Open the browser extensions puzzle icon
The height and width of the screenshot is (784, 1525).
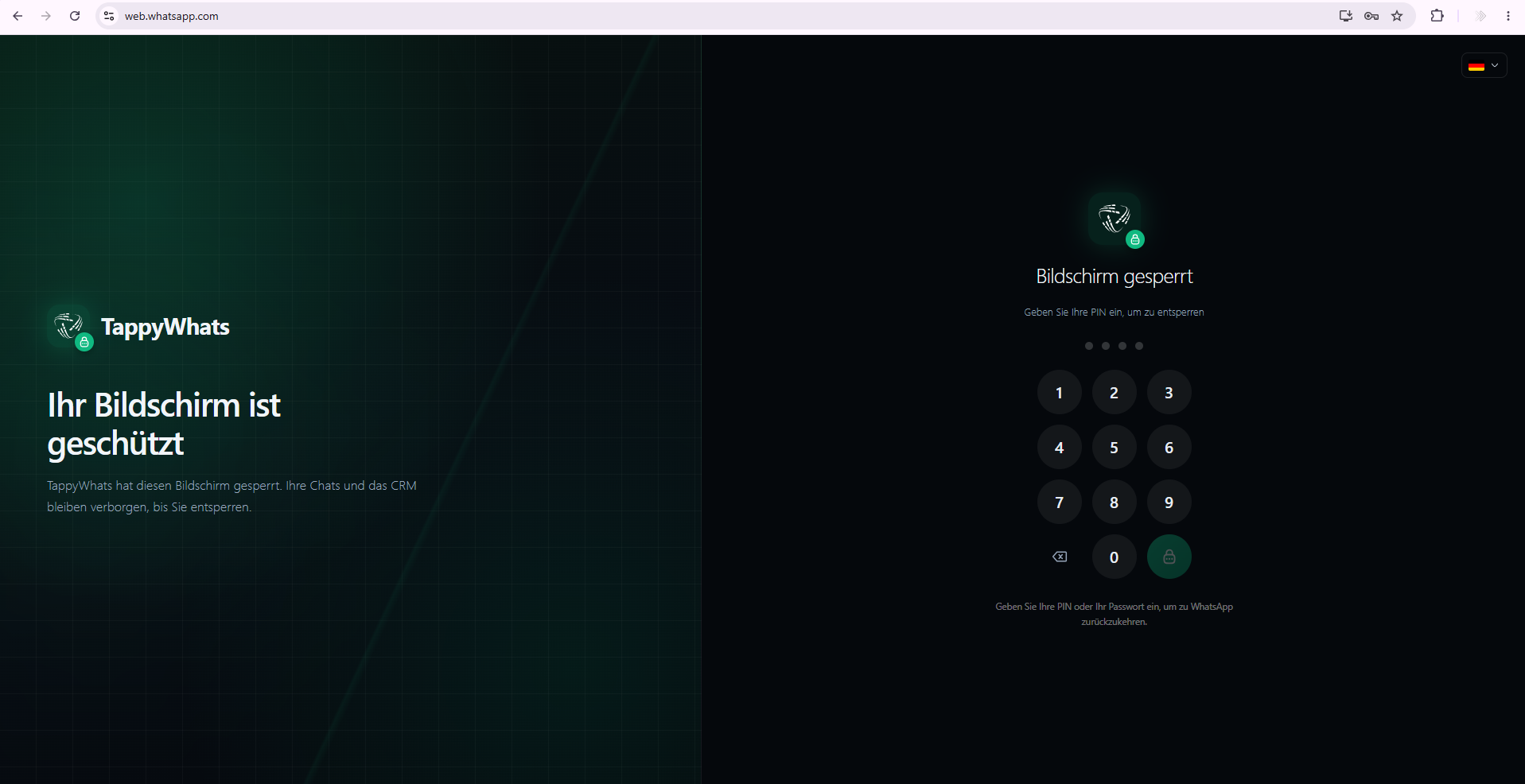(1437, 16)
